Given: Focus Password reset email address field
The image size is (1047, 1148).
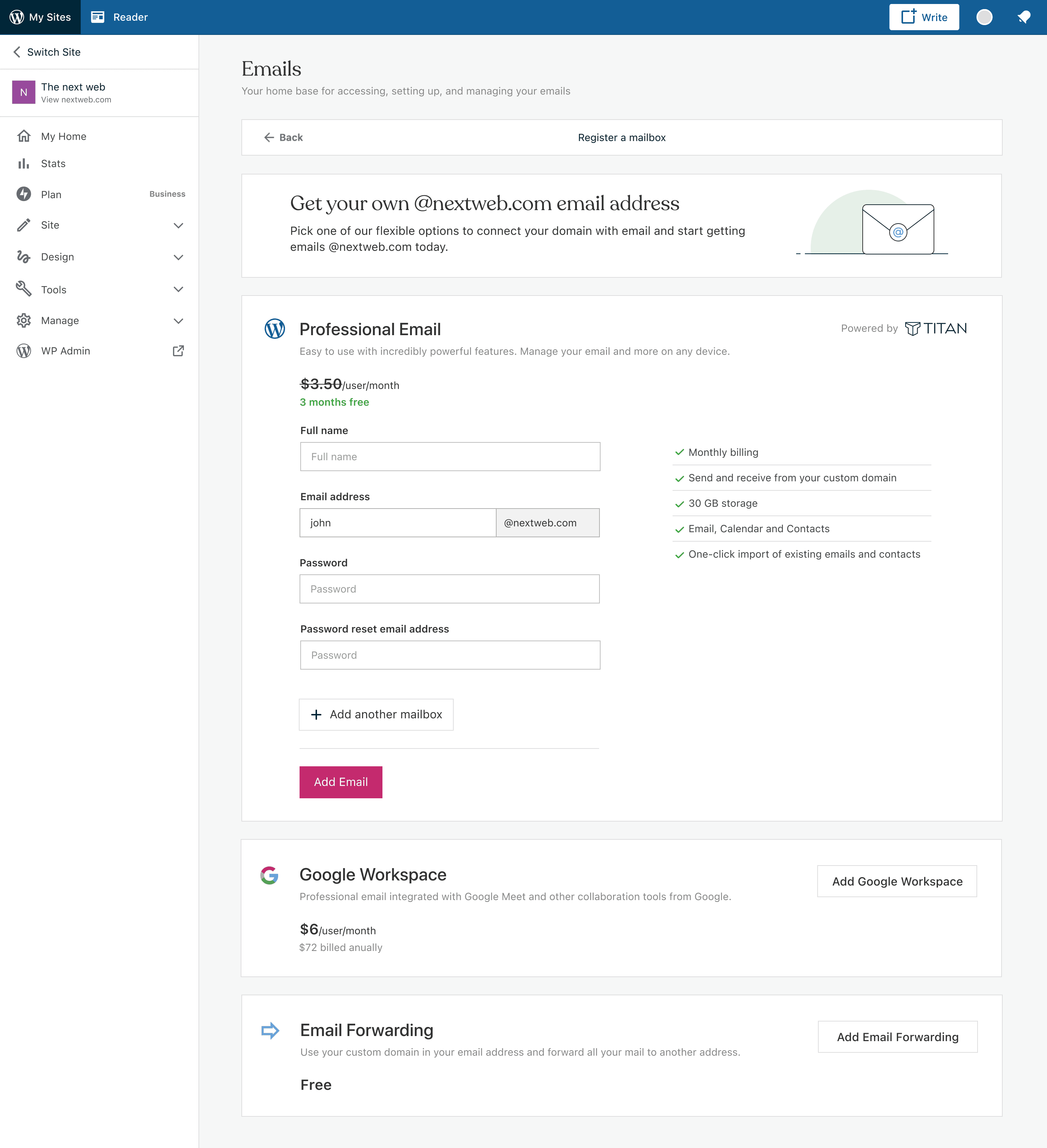Looking at the screenshot, I should coord(450,655).
